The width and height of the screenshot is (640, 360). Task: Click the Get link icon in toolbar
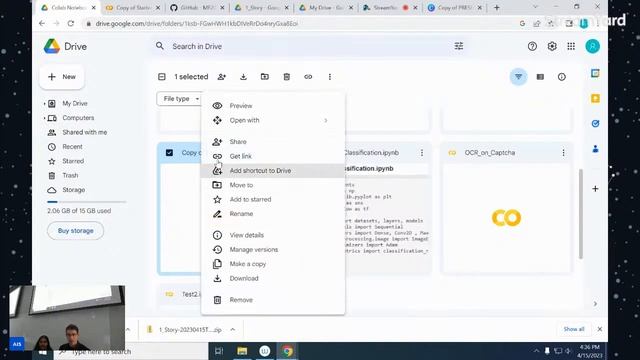[x=308, y=77]
